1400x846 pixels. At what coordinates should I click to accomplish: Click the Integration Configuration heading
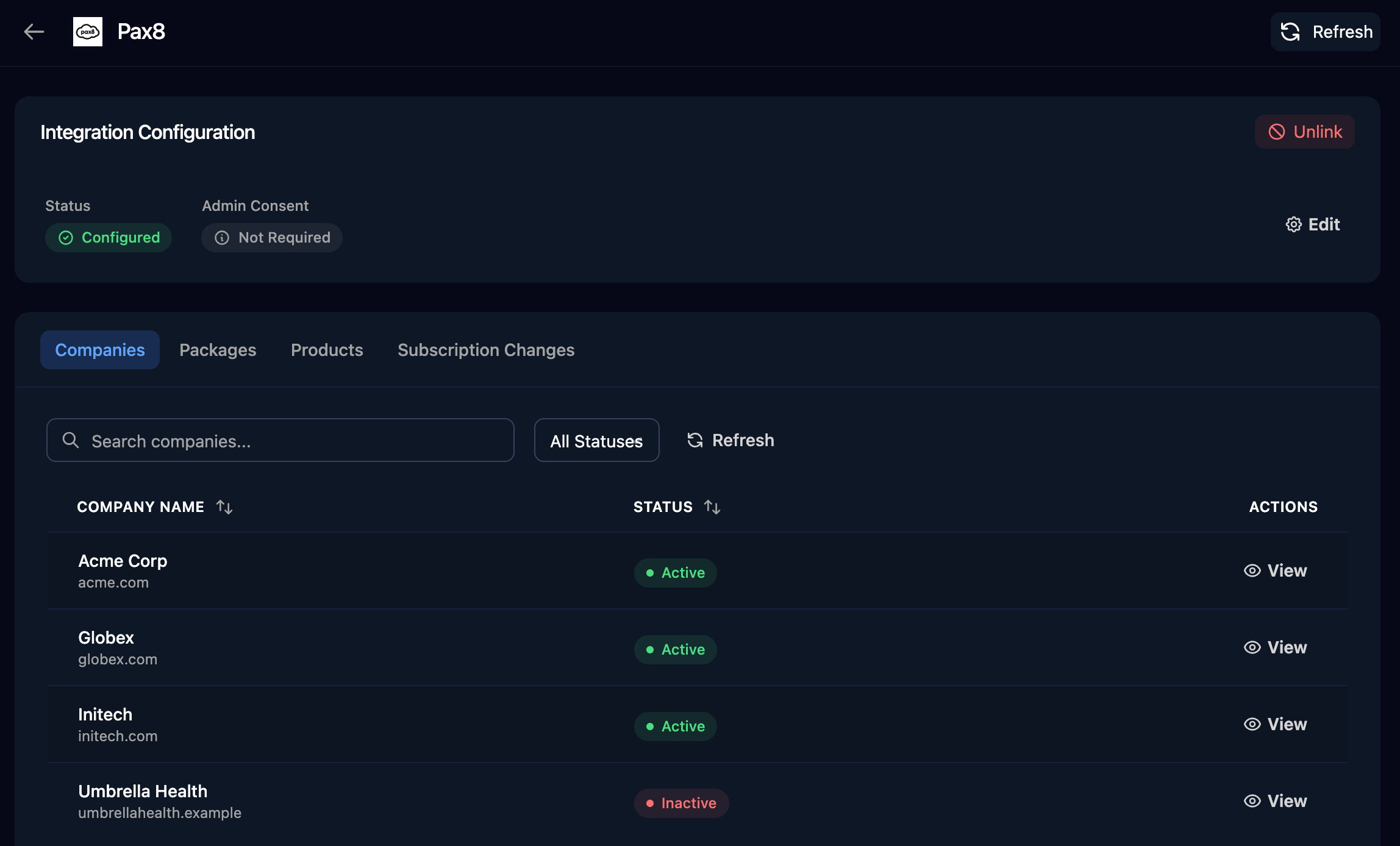click(x=148, y=132)
